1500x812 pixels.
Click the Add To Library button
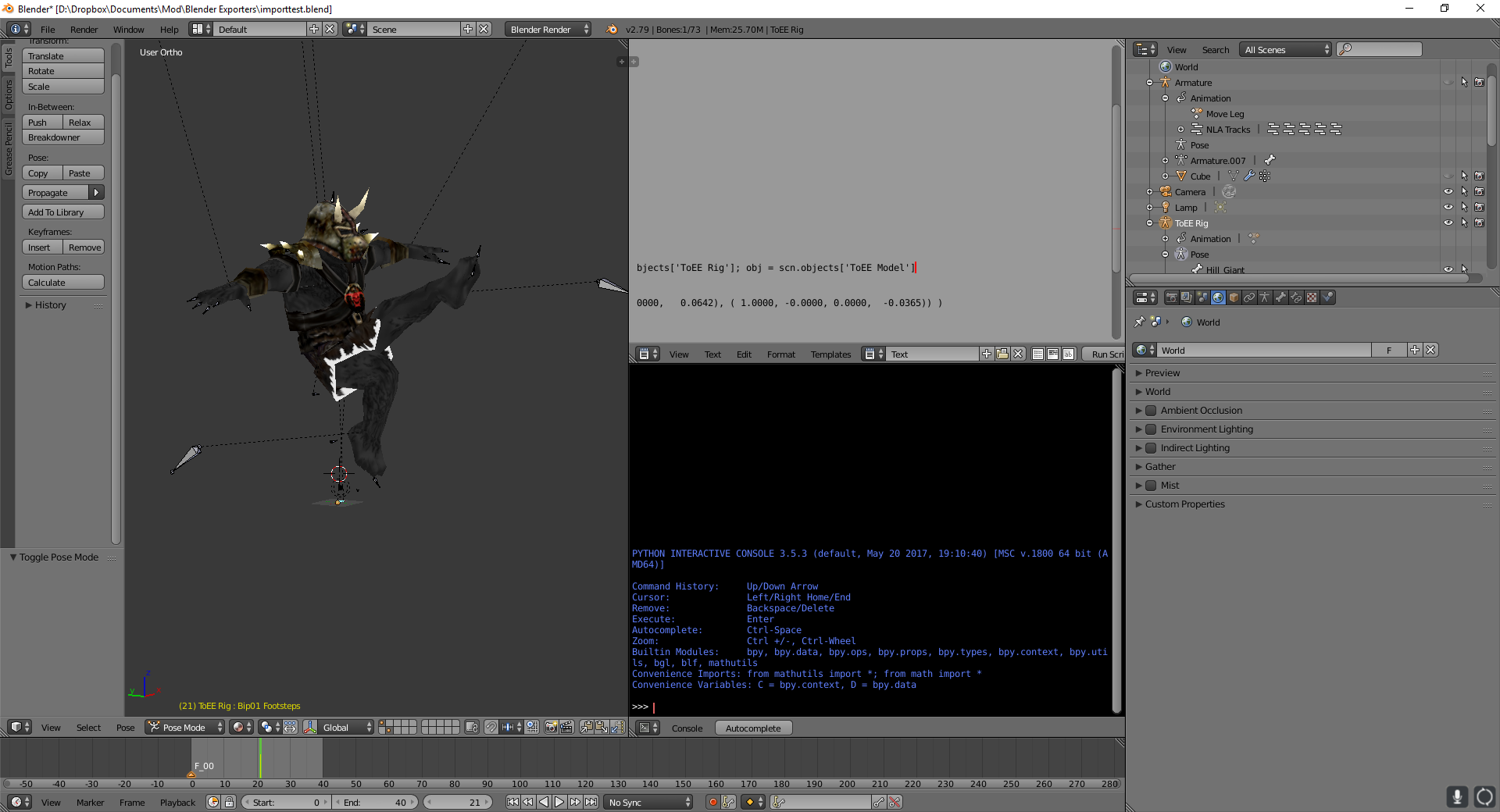63,212
